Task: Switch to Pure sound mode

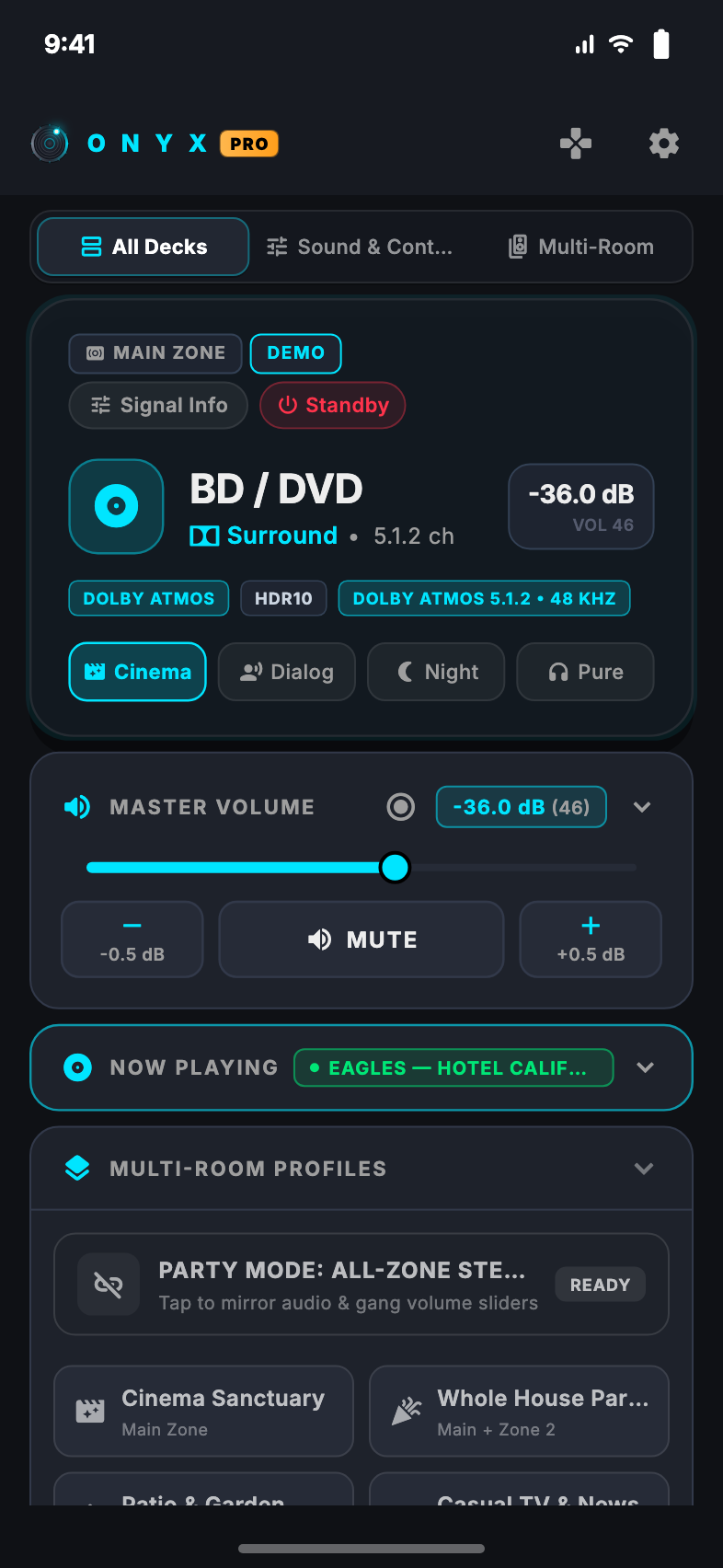Action: click(585, 672)
